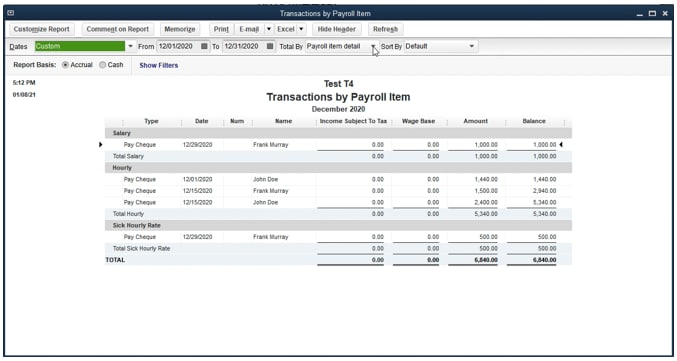The height and width of the screenshot is (361, 677).
Task: Expand the Dates range dropdown
Action: (130, 46)
